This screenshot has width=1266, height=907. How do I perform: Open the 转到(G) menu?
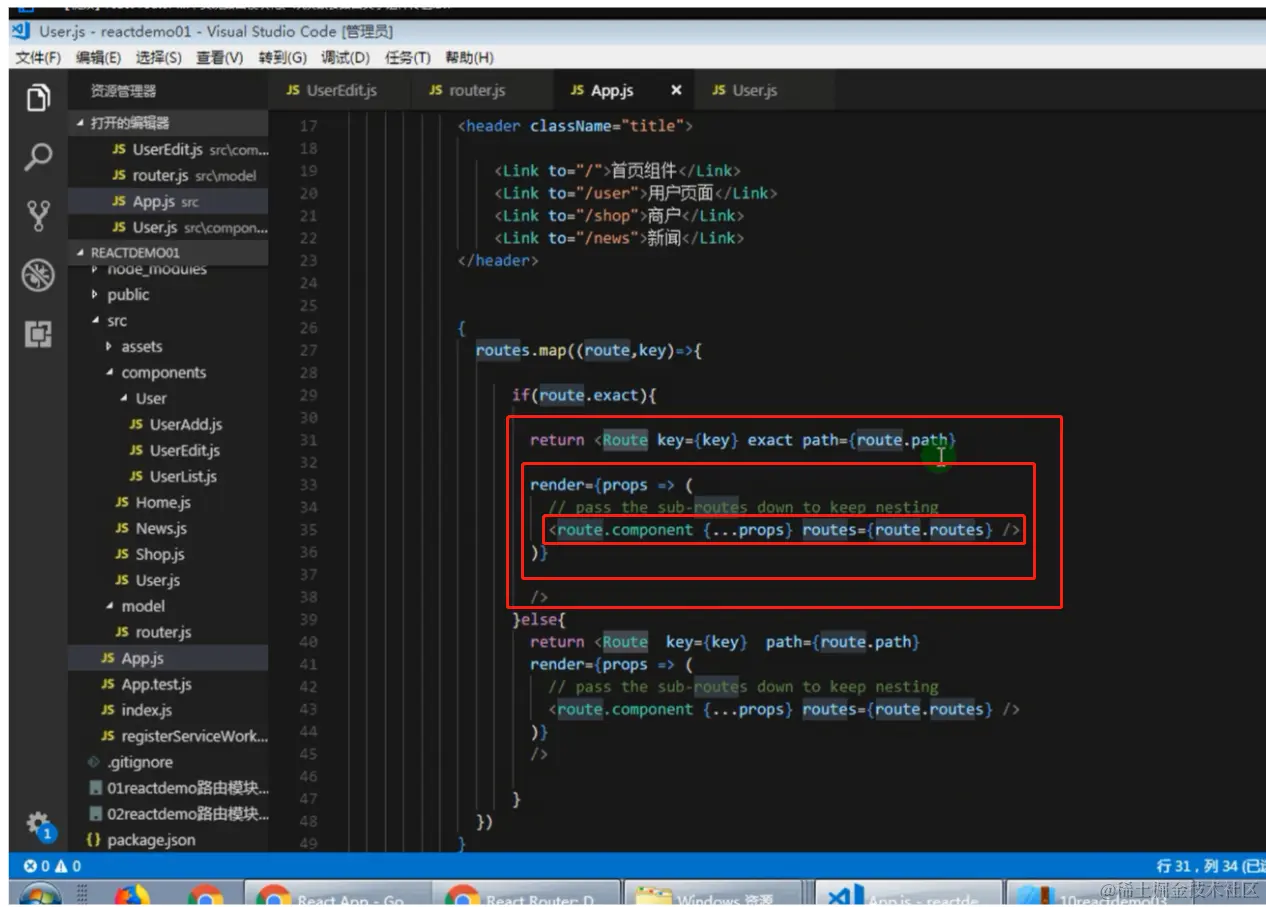(283, 58)
